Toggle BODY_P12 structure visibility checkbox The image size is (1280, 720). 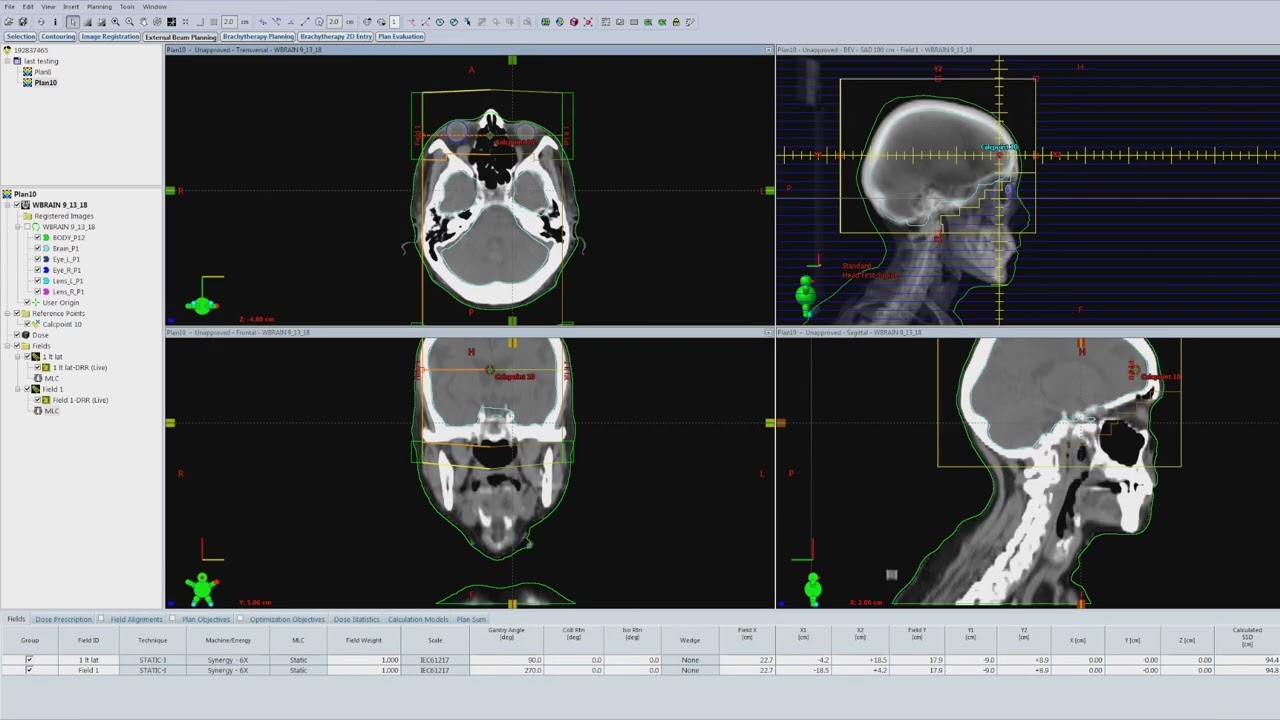pos(37,238)
